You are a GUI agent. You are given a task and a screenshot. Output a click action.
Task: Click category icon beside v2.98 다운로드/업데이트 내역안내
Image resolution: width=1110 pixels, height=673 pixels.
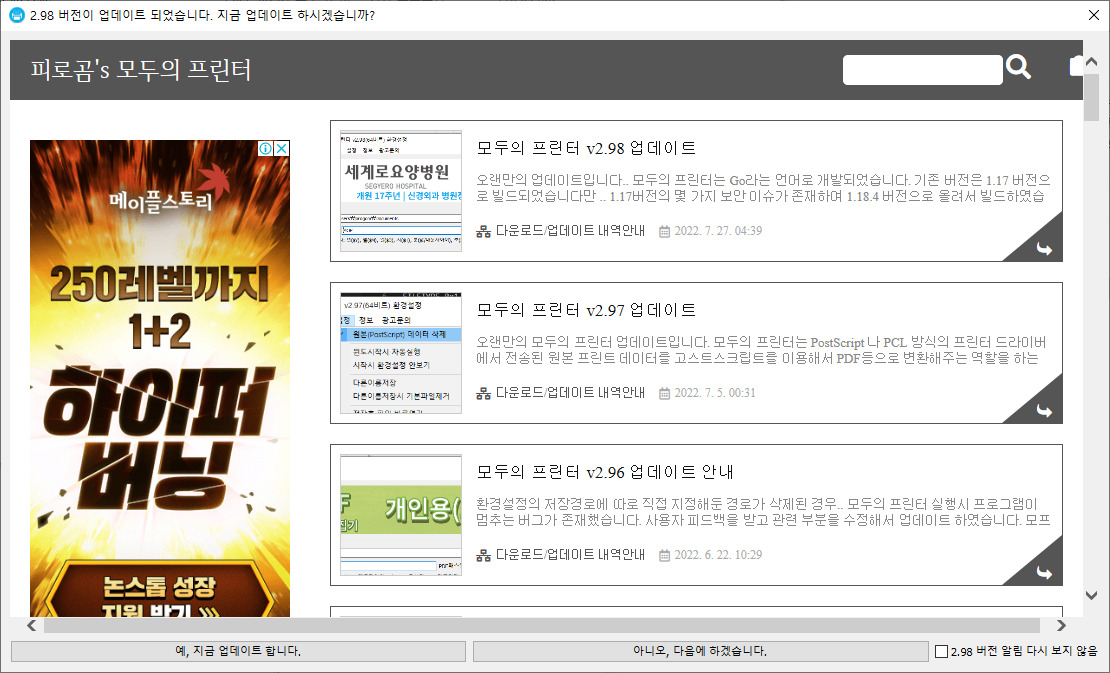coord(484,231)
